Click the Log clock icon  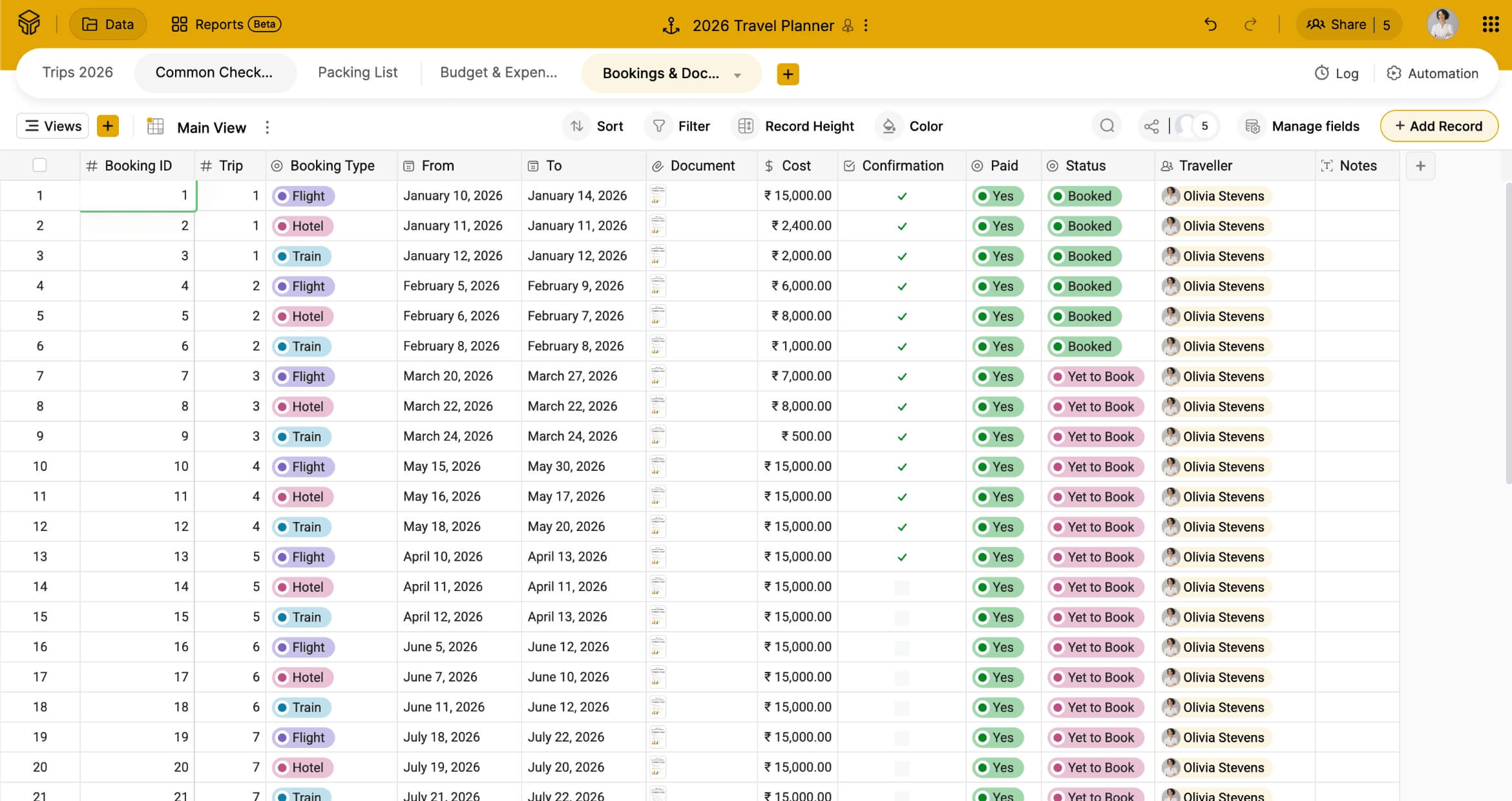(1321, 73)
